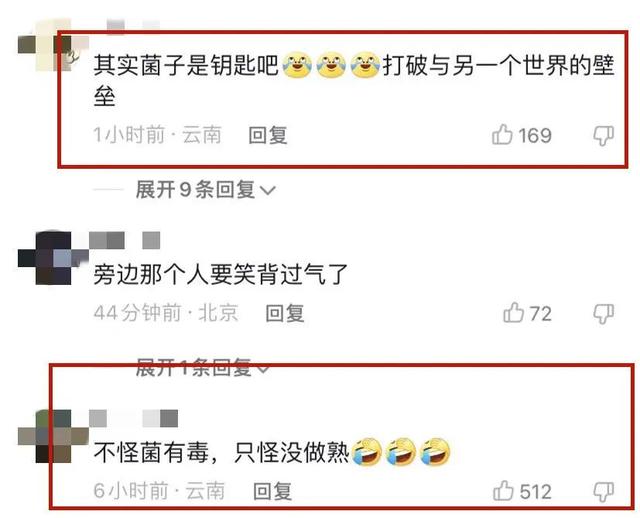Open username above 旁边那个人 comment
This screenshot has width=640, height=518.
click(124, 240)
